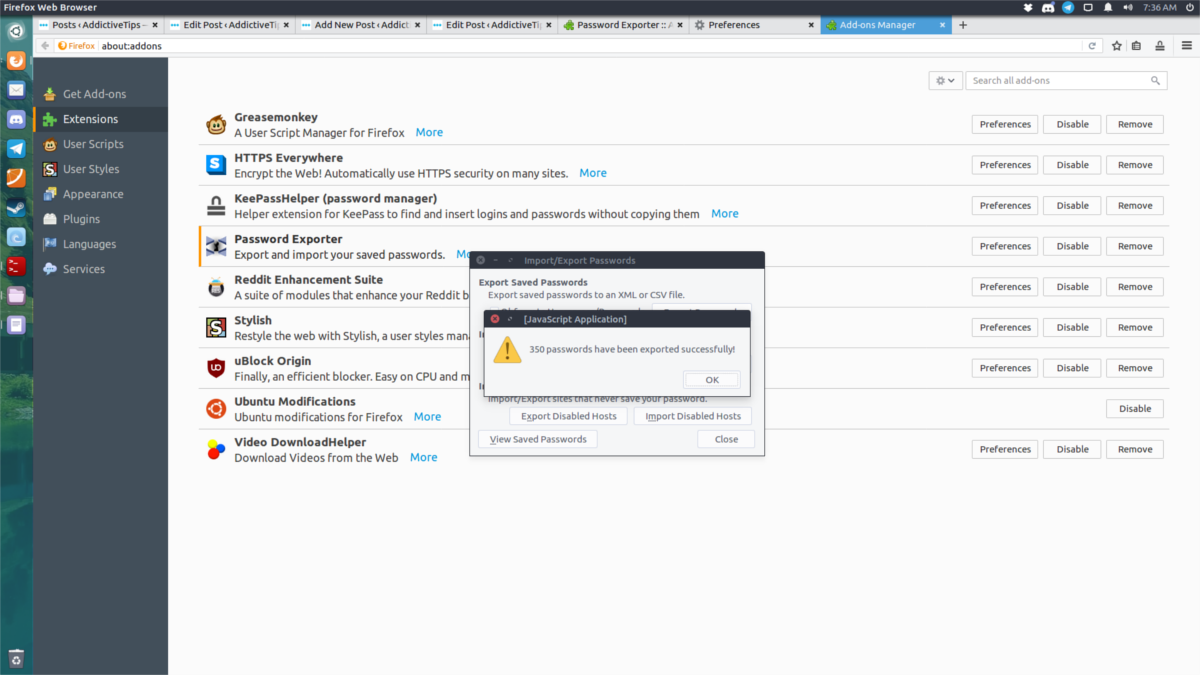Close the Import/Export Passwords dialog

pyautogui.click(x=726, y=439)
